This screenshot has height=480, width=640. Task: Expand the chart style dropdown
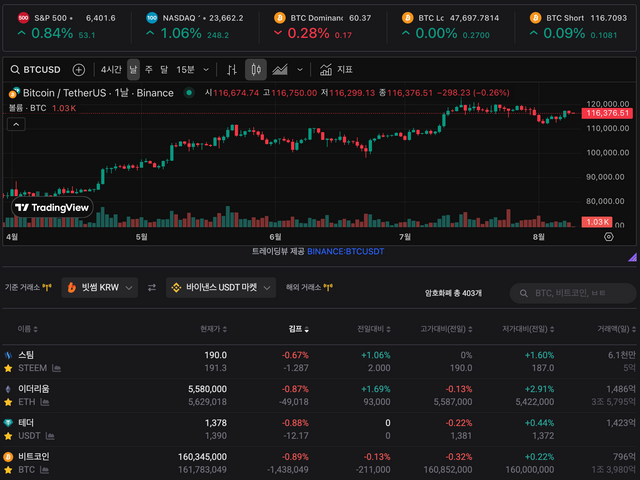click(x=300, y=70)
